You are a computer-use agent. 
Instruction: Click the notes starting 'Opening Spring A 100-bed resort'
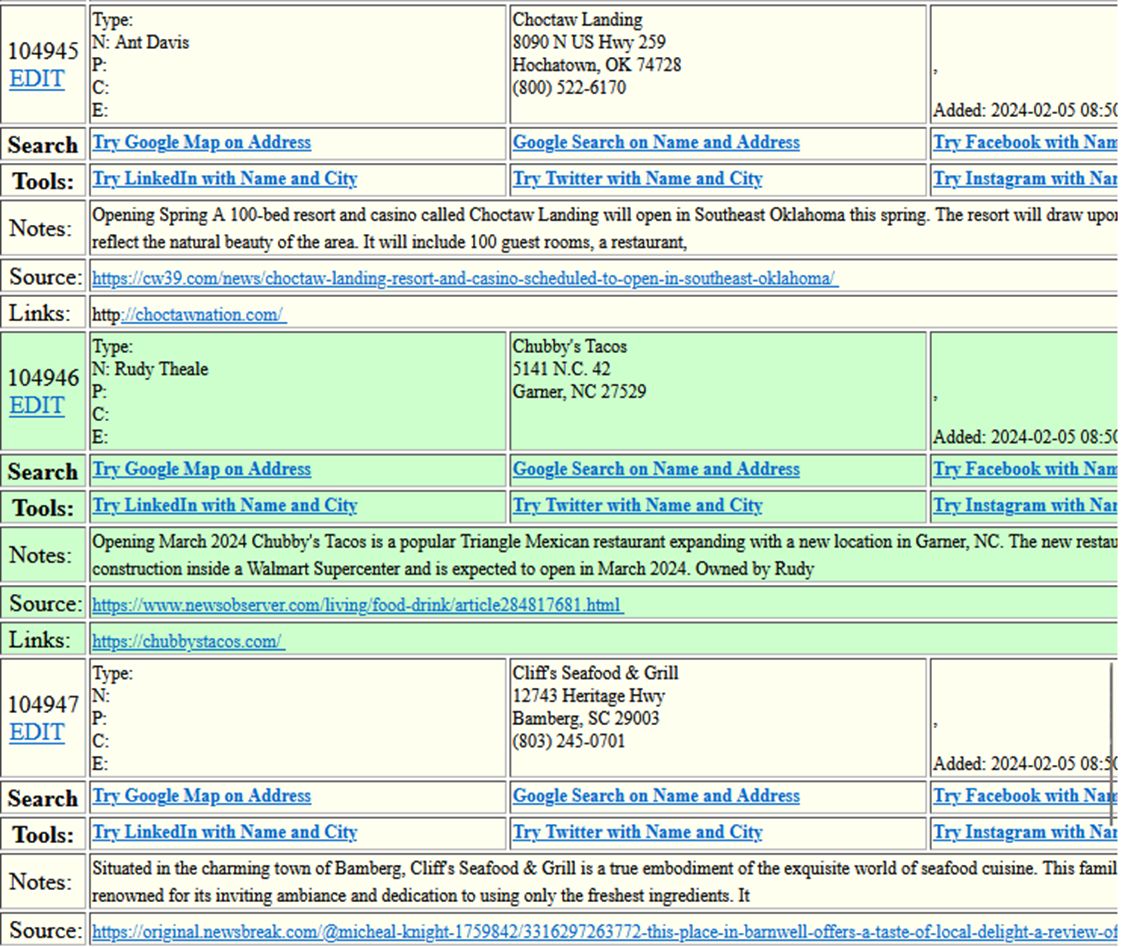pos(604,228)
